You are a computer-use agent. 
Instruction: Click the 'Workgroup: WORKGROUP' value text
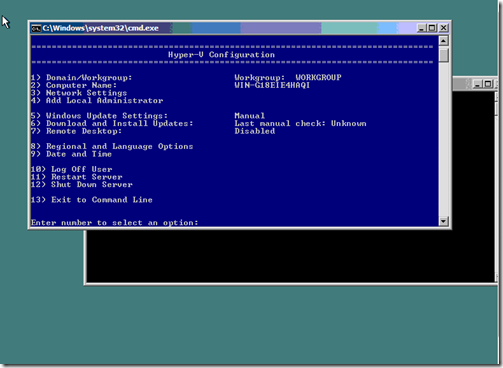click(288, 78)
